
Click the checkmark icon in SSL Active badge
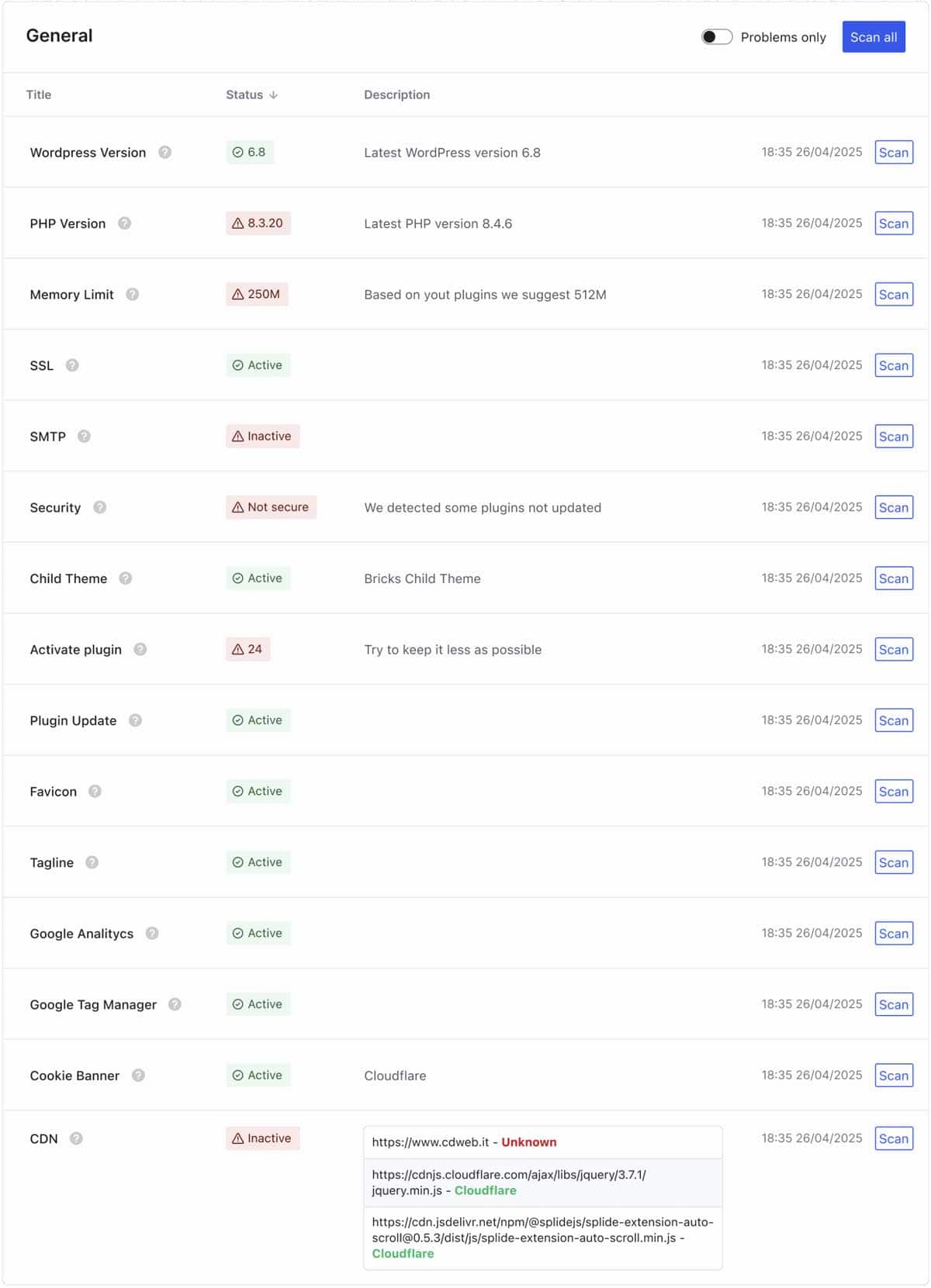pos(237,365)
